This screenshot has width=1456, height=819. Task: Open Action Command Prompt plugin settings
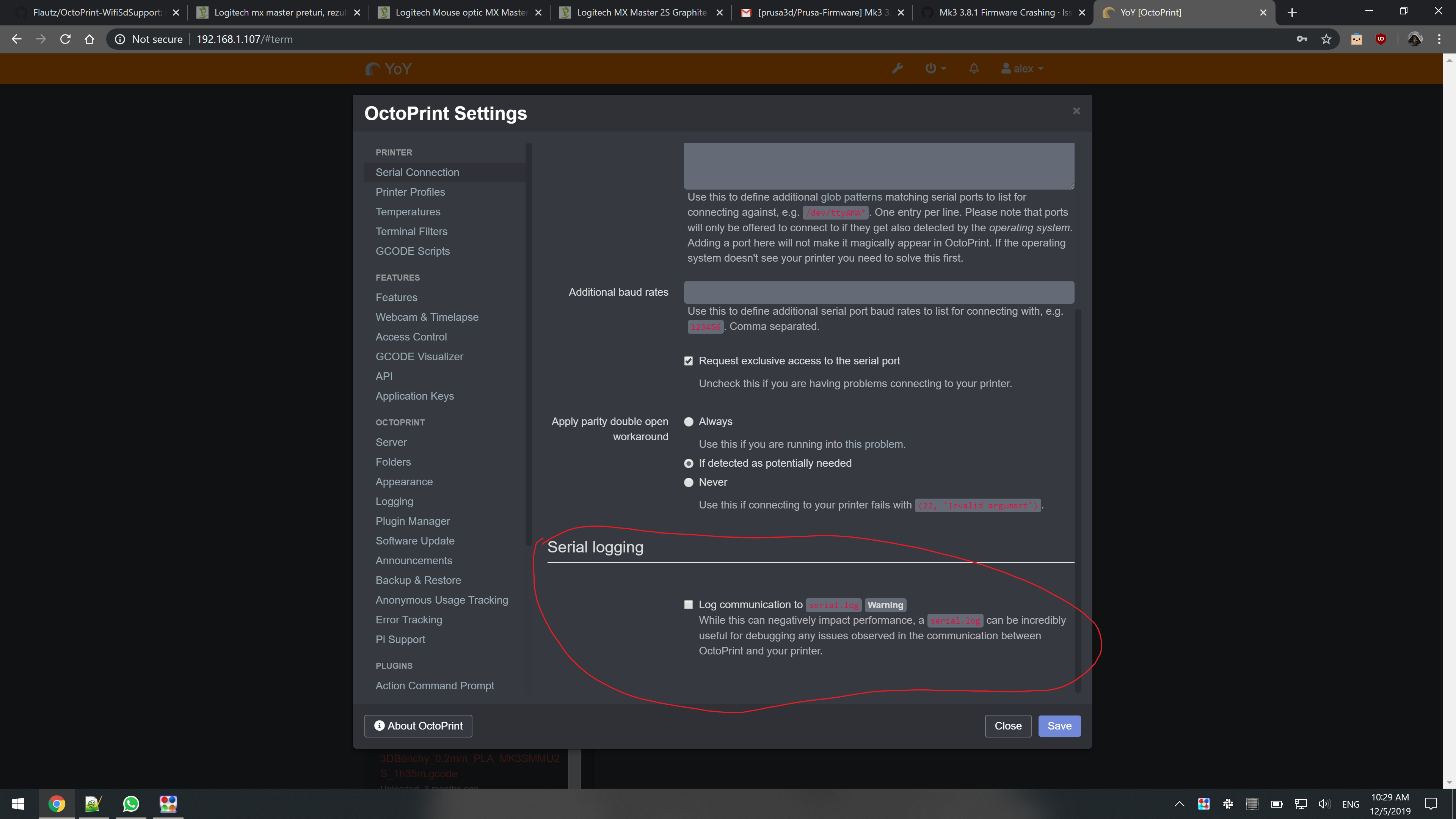(445, 686)
